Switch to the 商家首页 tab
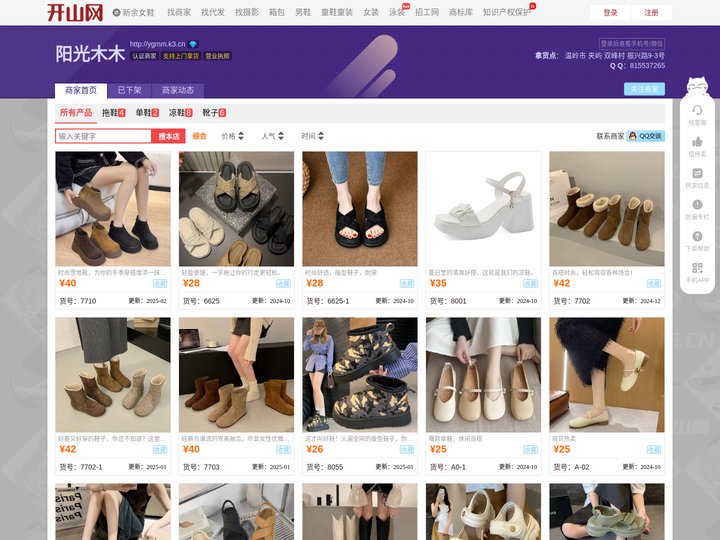The height and width of the screenshot is (540, 720). point(81,90)
